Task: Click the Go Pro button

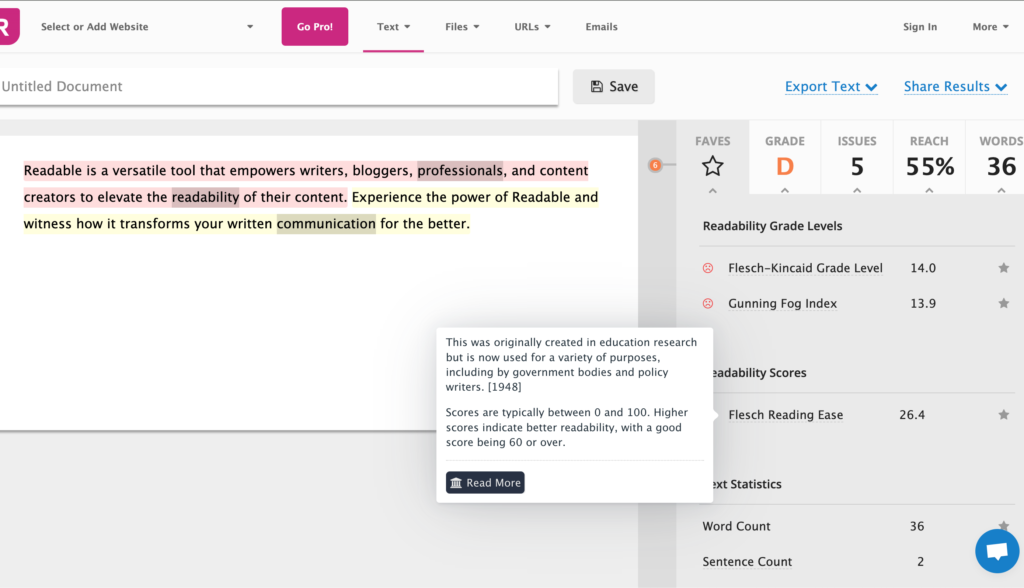Action: [314, 27]
